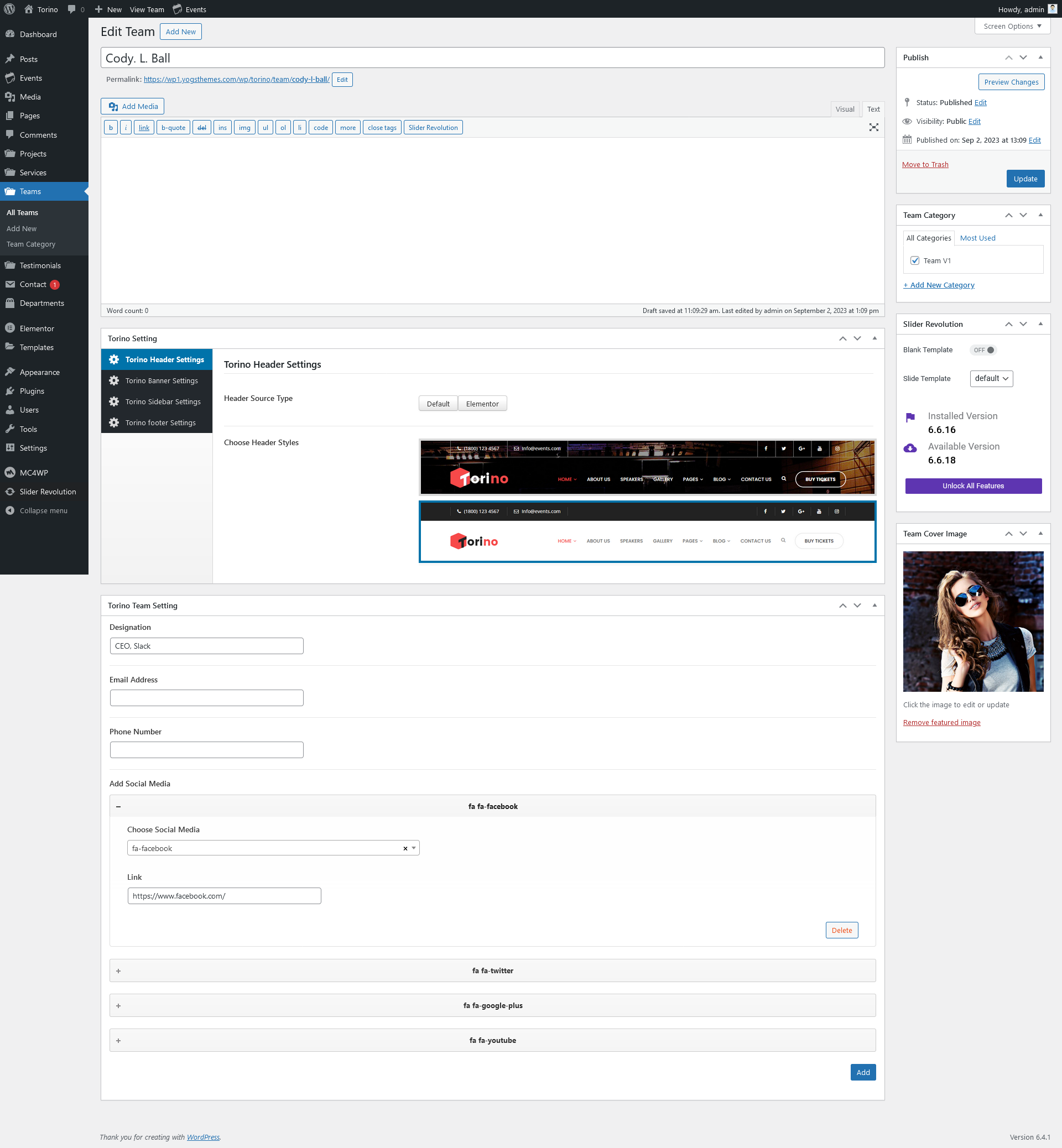Image resolution: width=1062 pixels, height=1148 pixels.
Task: Open the Torino Banner Settings gear icon
Action: (114, 380)
